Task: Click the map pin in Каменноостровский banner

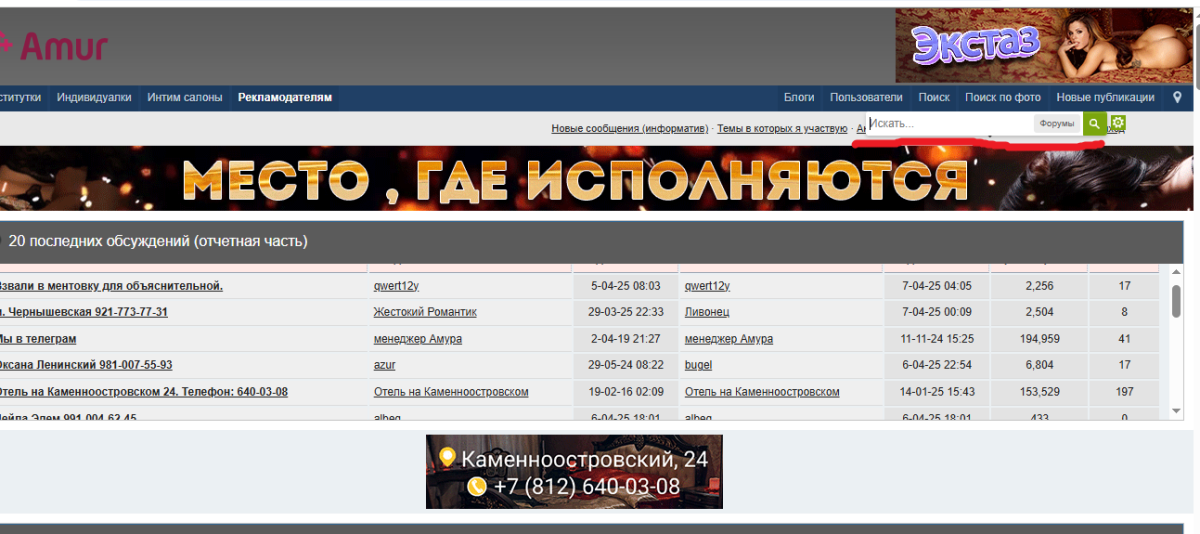Action: point(447,459)
